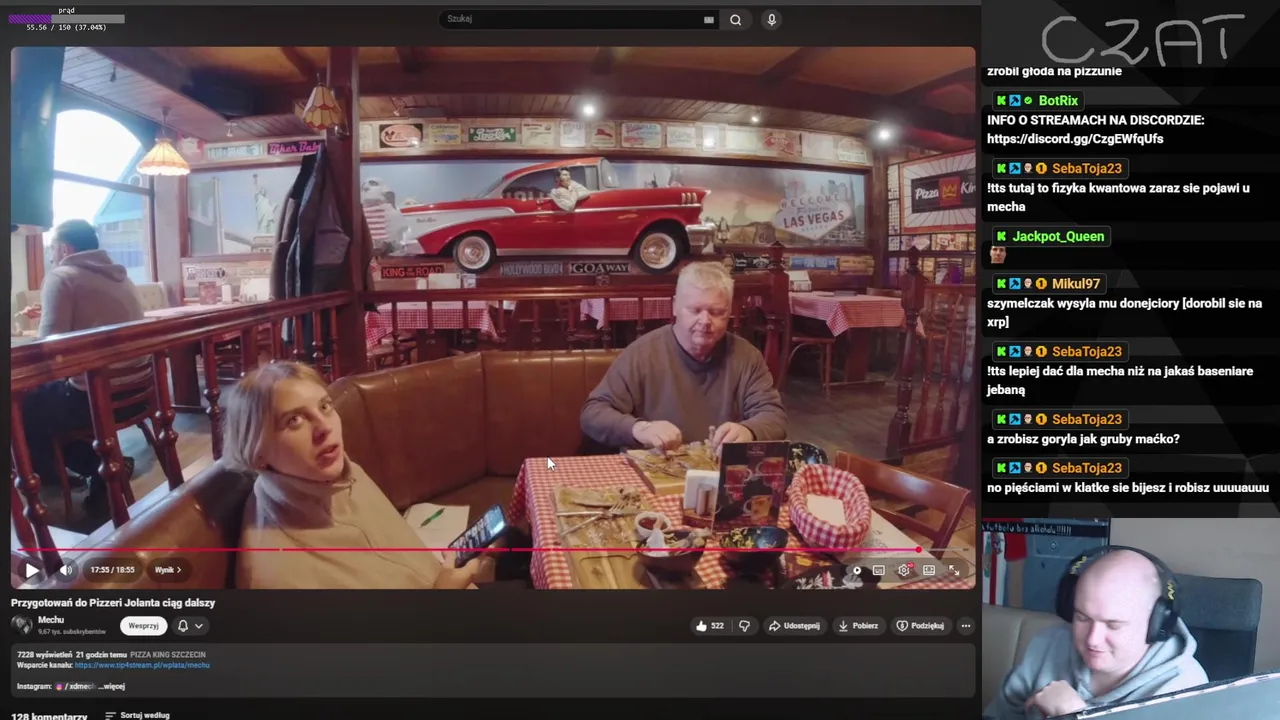Start voice search with microphone
The height and width of the screenshot is (720, 1280).
point(771,19)
